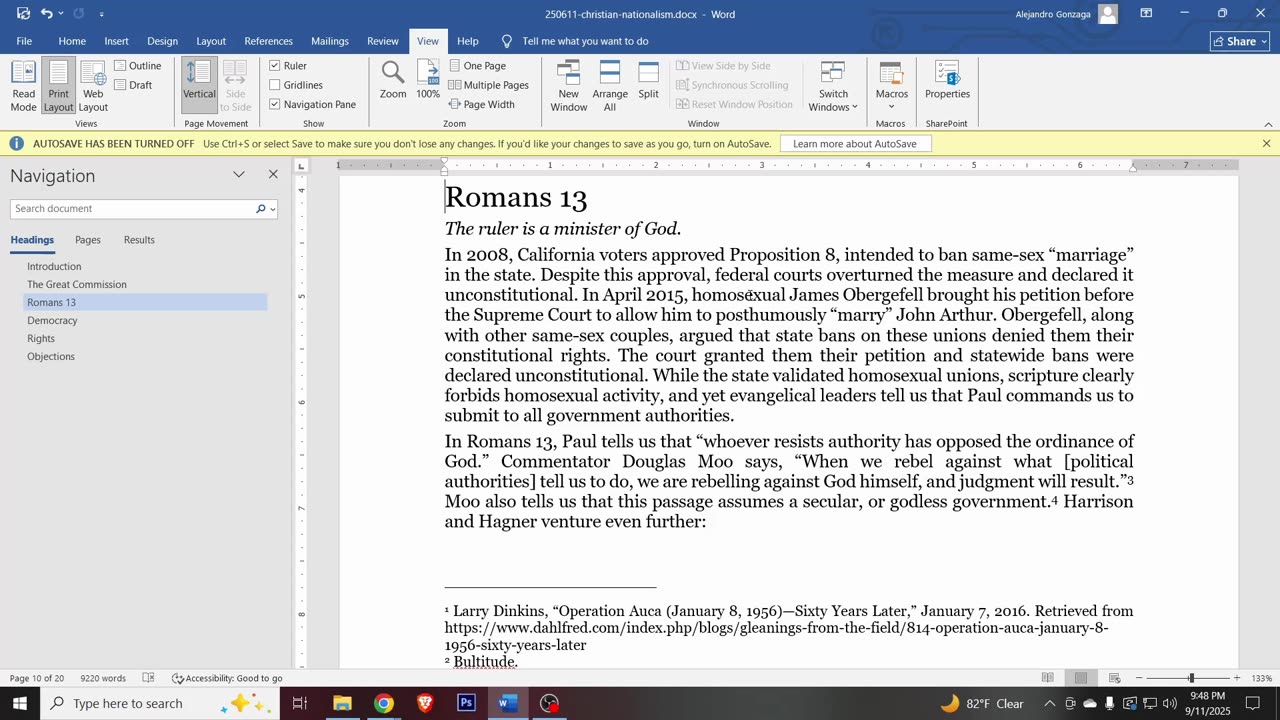Jump to the Democracy heading

point(52,320)
